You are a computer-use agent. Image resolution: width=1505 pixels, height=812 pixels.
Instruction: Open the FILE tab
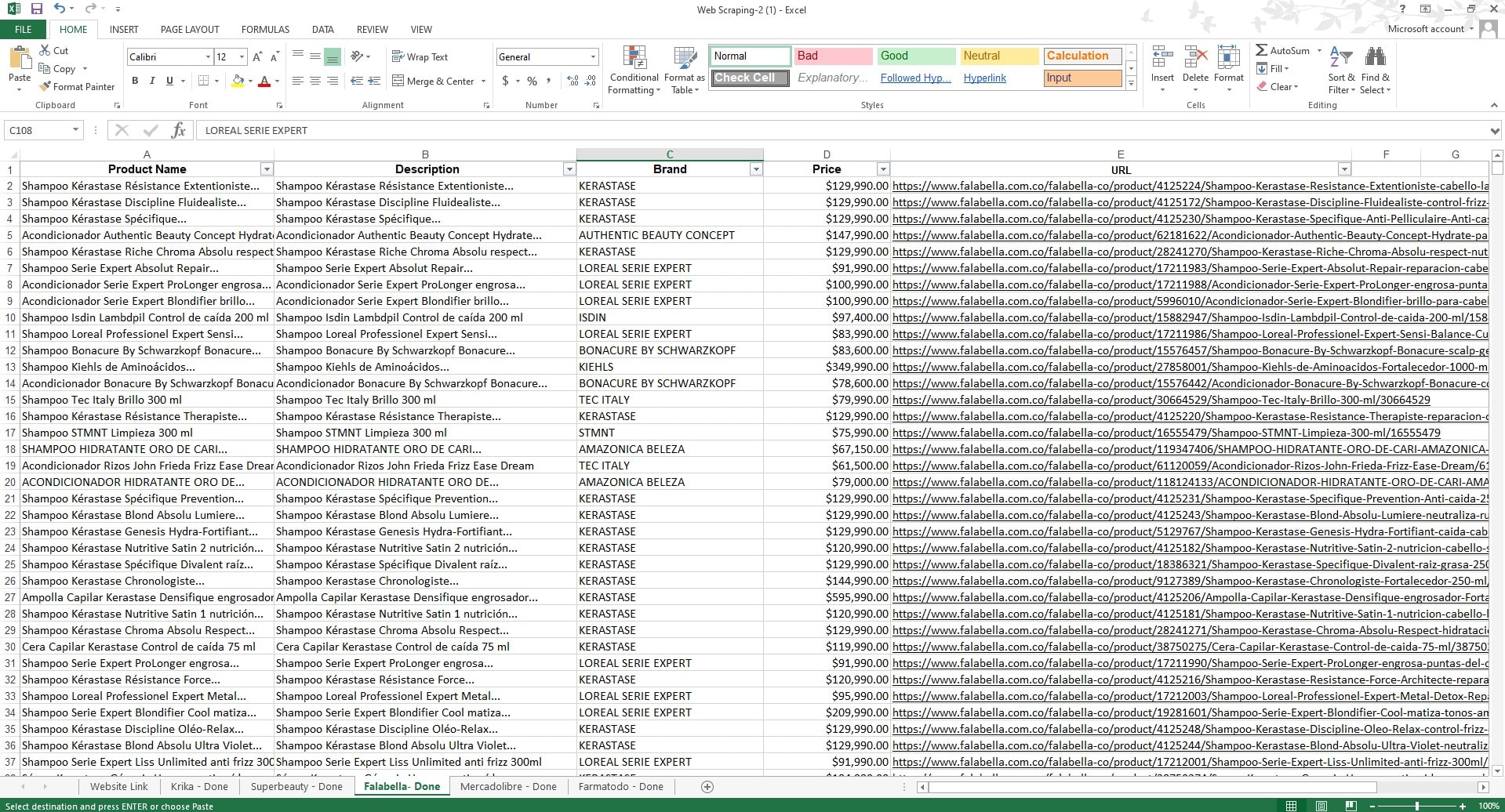24,29
